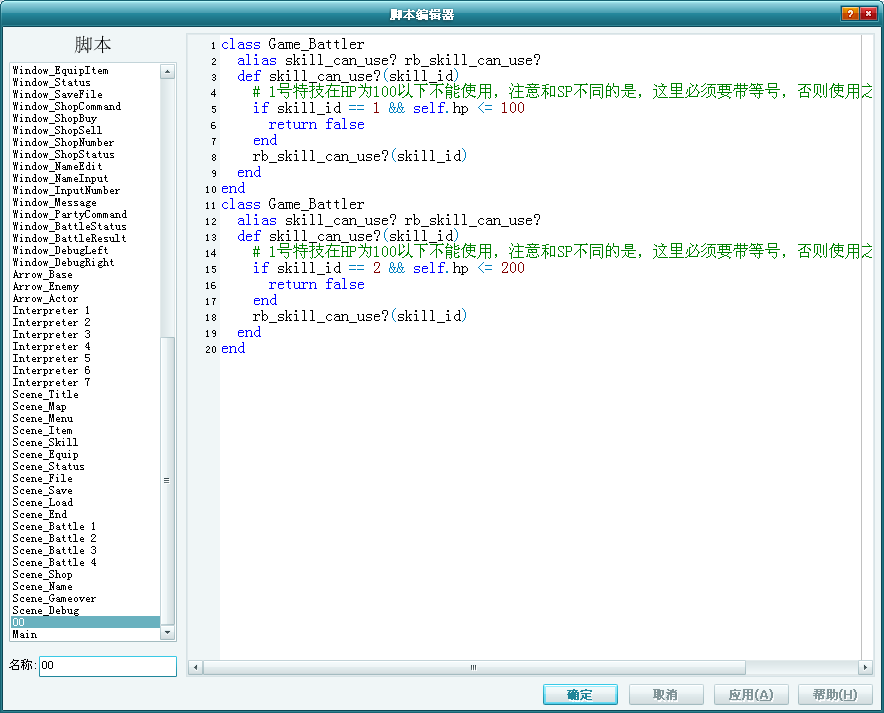Select the Main script in the list
Screen dimensions: 884x713
click(x=85, y=634)
